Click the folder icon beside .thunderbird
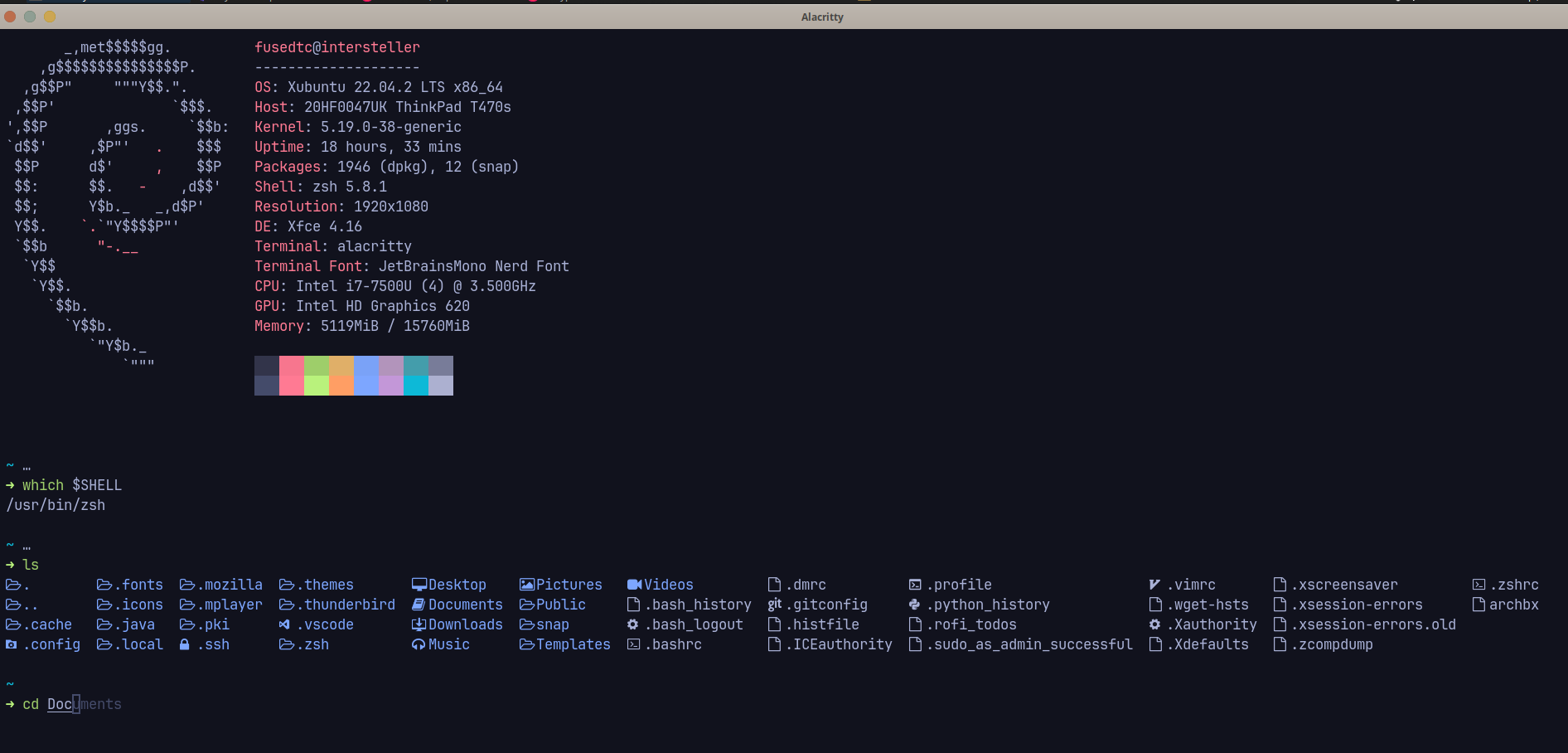 [287, 605]
